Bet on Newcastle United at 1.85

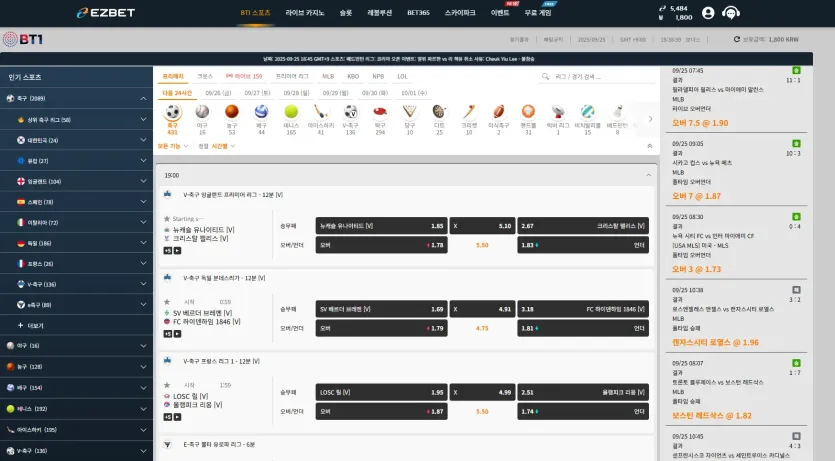pyautogui.click(x=381, y=226)
